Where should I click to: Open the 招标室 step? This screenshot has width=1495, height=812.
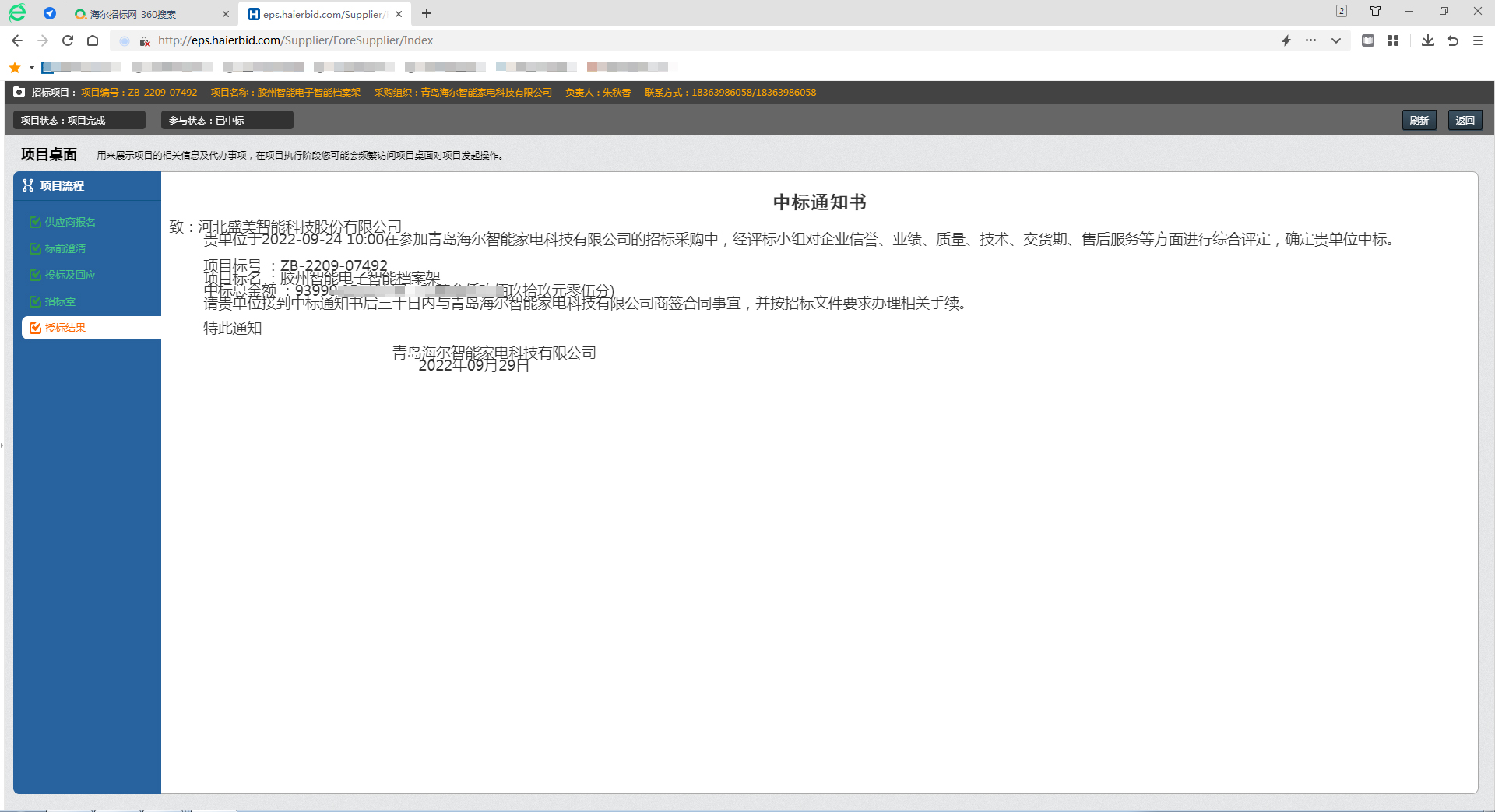(60, 301)
